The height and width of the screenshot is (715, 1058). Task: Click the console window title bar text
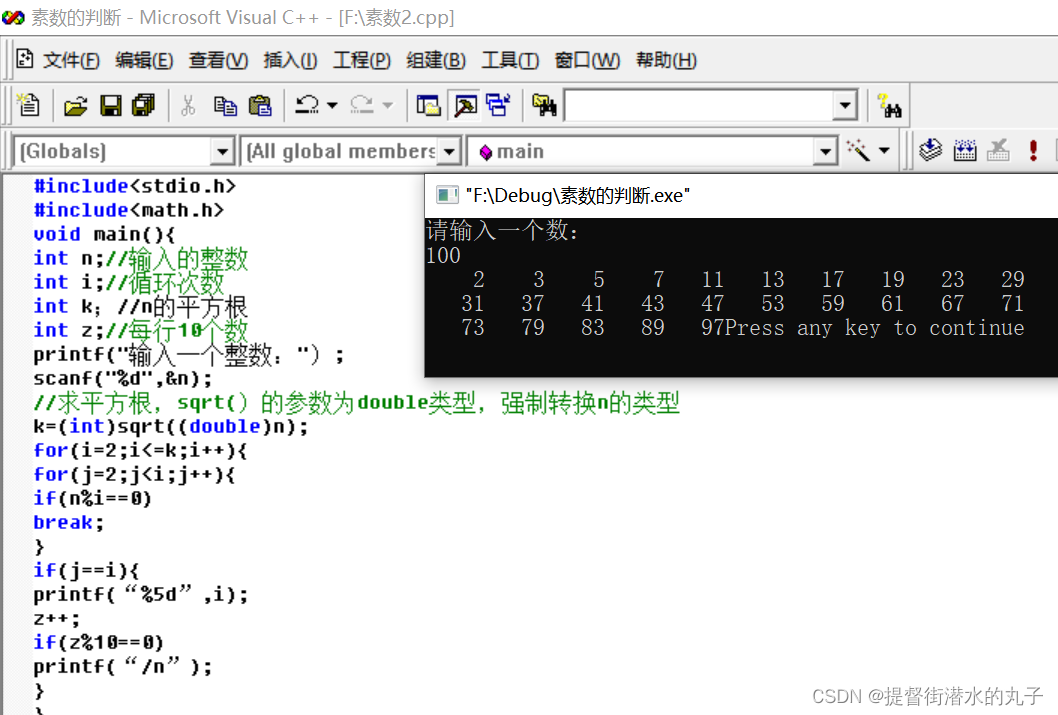click(578, 196)
